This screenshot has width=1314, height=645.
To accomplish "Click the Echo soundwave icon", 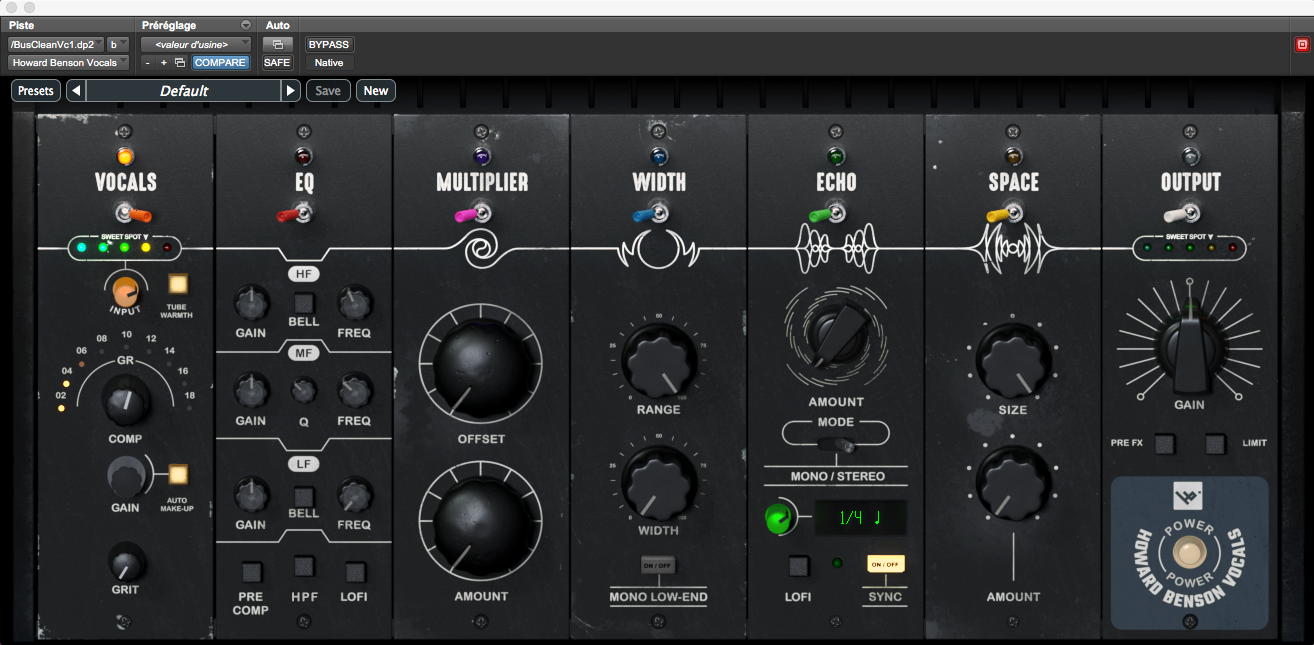I will point(835,246).
